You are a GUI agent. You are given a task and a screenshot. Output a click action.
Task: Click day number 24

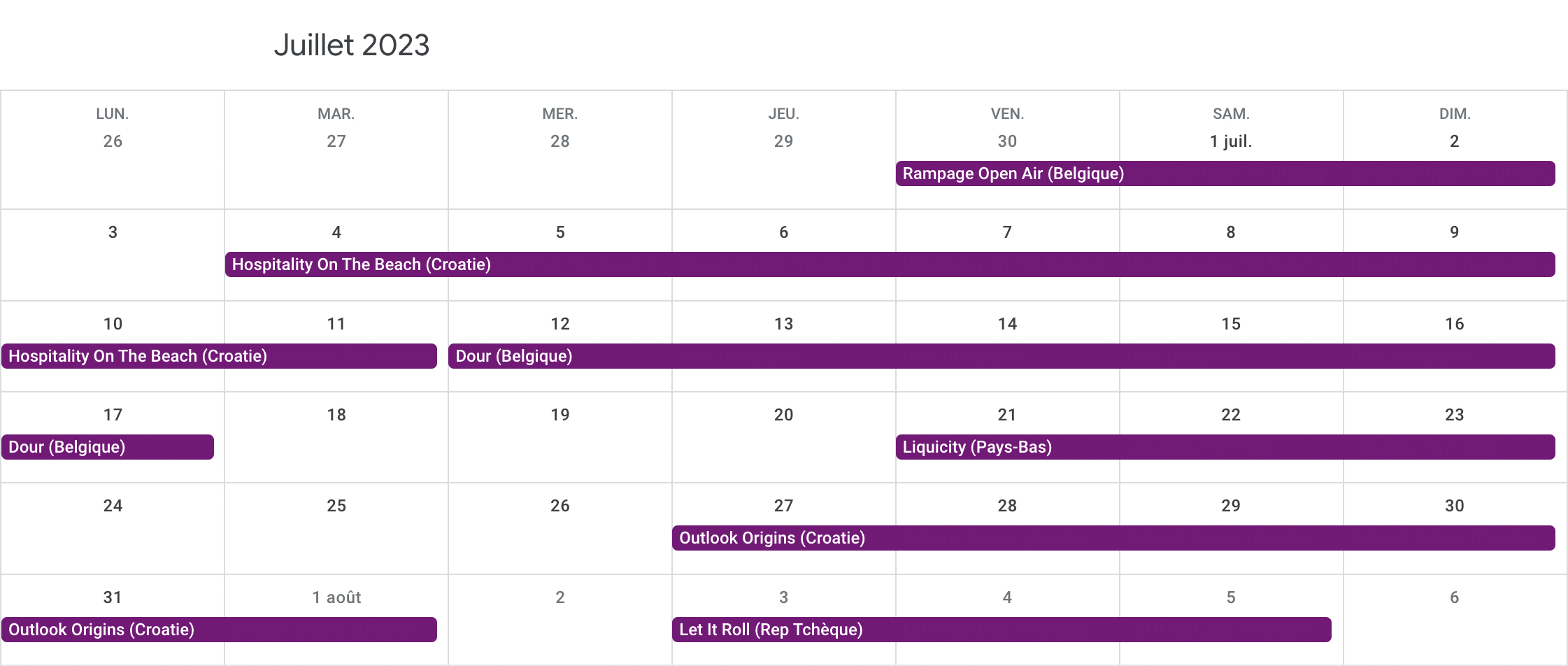(x=113, y=506)
